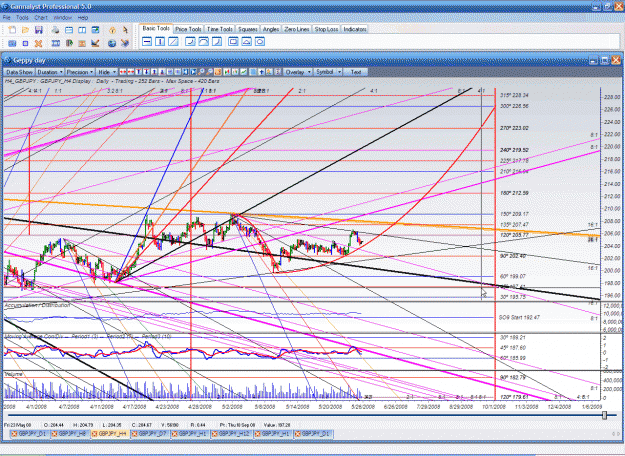Open the Window menu
The image size is (625, 456).
(x=63, y=18)
